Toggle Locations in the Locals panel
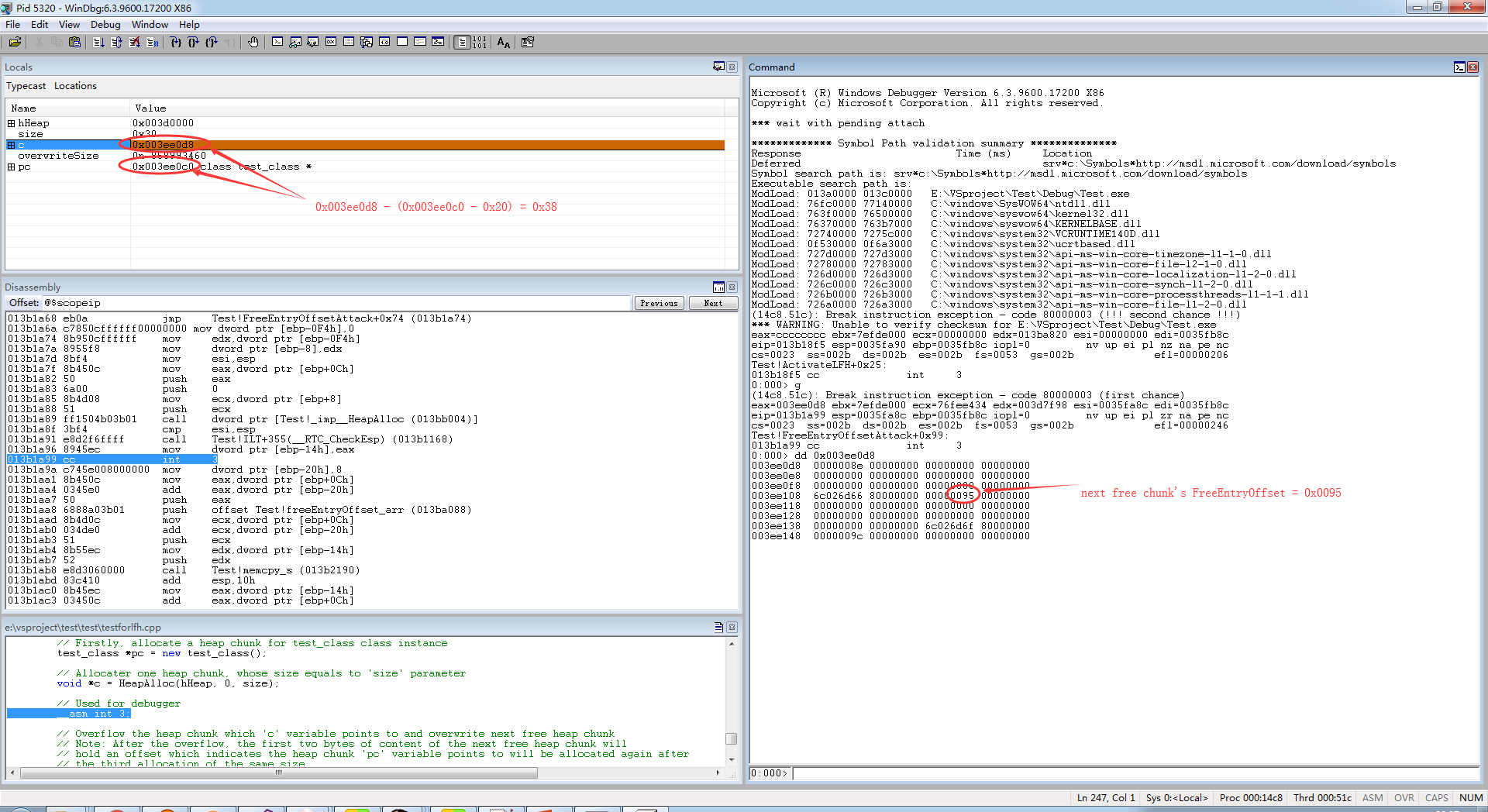 pyautogui.click(x=75, y=86)
